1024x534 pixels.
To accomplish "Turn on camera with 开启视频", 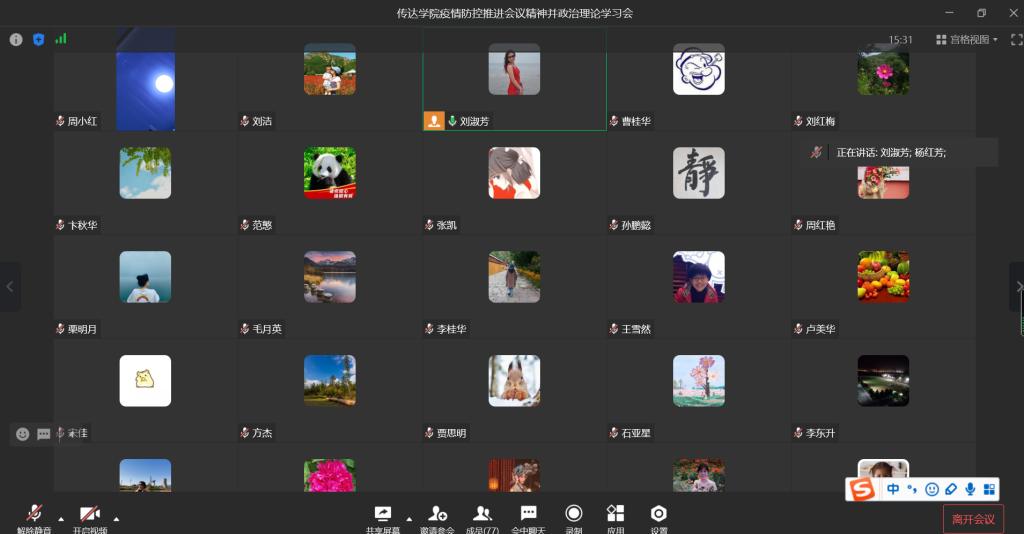I will point(89,520).
